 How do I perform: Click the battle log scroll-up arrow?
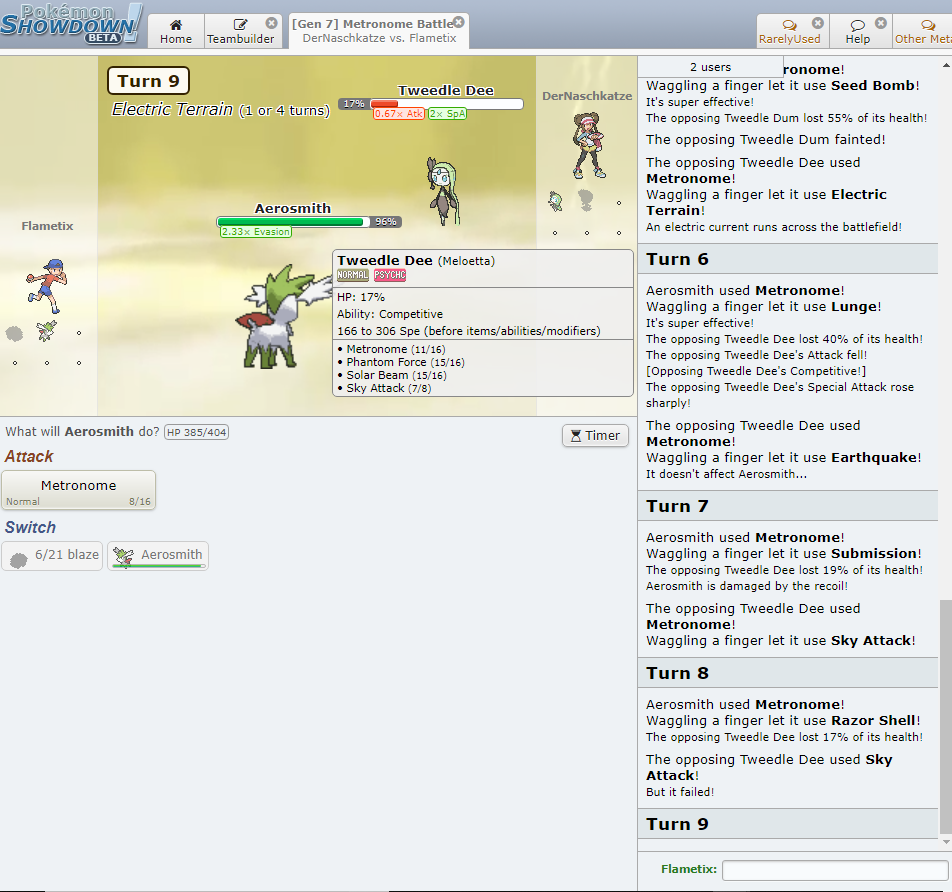pyautogui.click(x=946, y=64)
